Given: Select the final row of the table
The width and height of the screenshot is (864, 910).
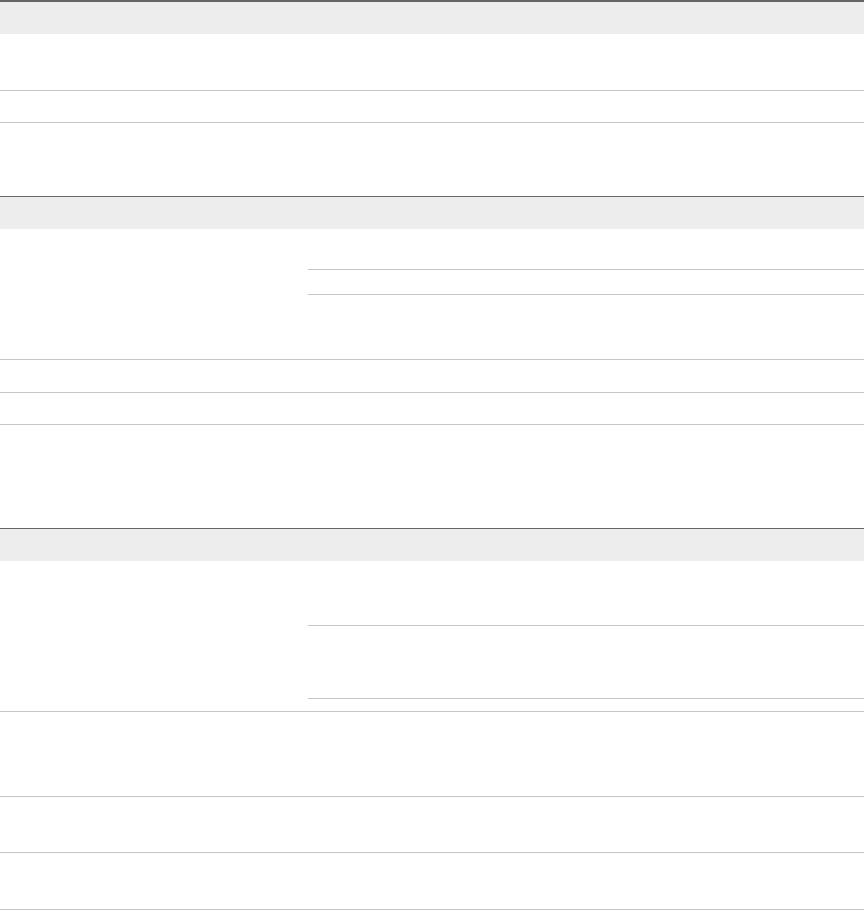Looking at the screenshot, I should click(x=432, y=880).
